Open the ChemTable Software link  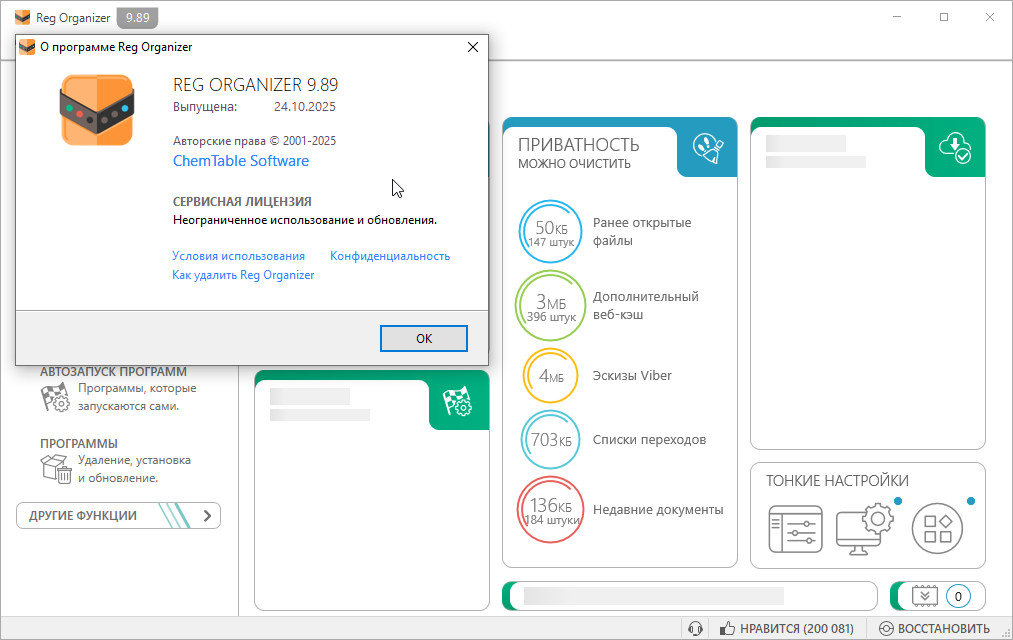point(241,161)
